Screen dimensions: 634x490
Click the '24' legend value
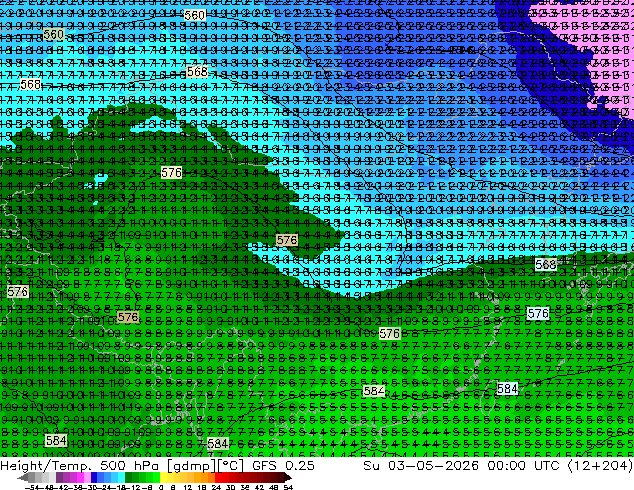pos(216,487)
